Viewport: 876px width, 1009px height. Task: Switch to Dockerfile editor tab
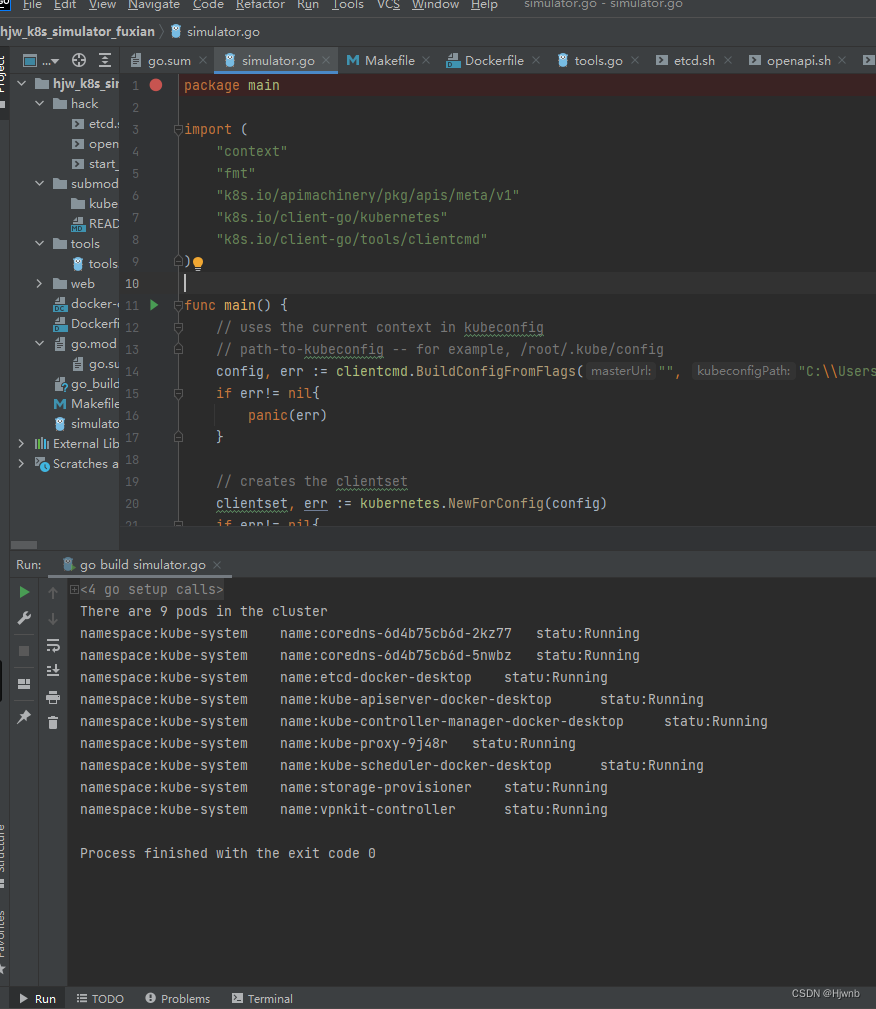click(x=494, y=60)
